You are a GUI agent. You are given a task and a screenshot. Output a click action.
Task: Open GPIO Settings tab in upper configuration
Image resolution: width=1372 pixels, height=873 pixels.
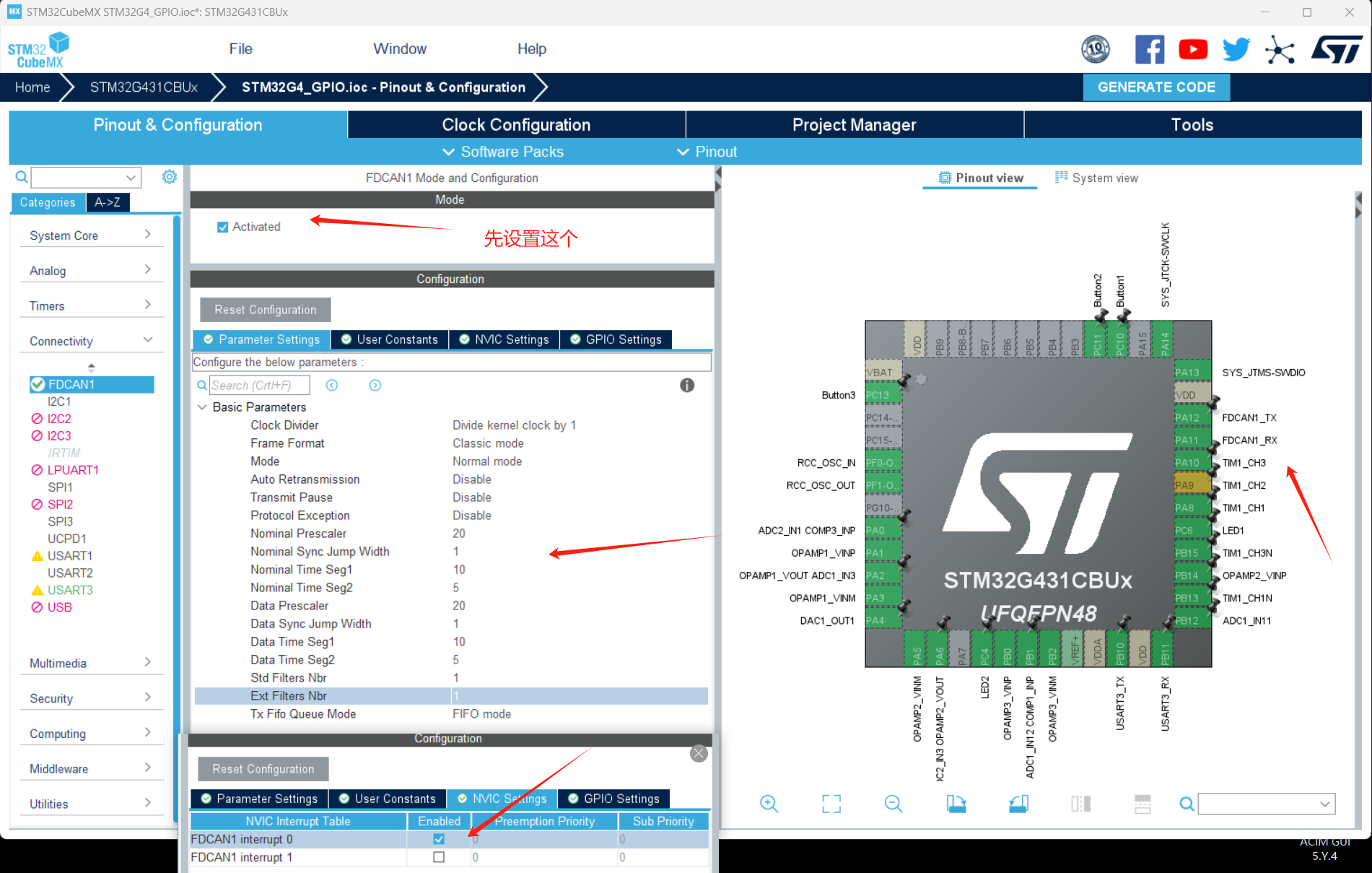pos(616,339)
